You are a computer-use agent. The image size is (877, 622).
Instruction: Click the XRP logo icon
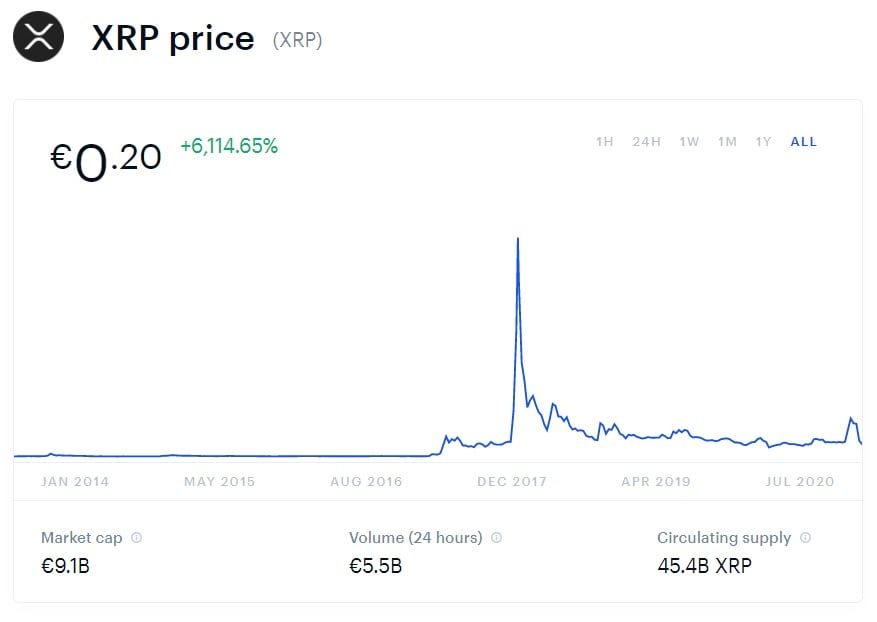pos(38,38)
